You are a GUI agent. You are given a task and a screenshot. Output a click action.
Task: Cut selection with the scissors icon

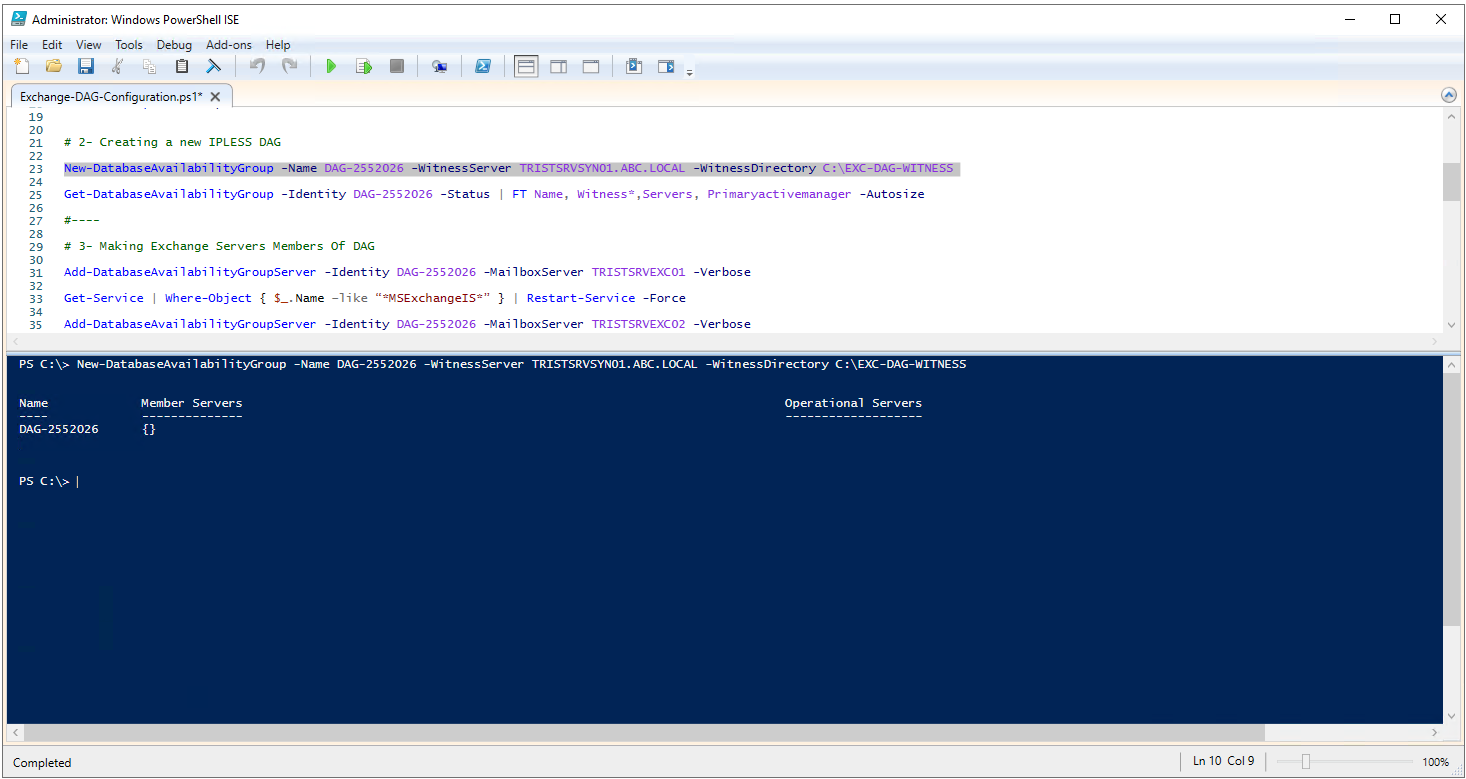tap(118, 66)
